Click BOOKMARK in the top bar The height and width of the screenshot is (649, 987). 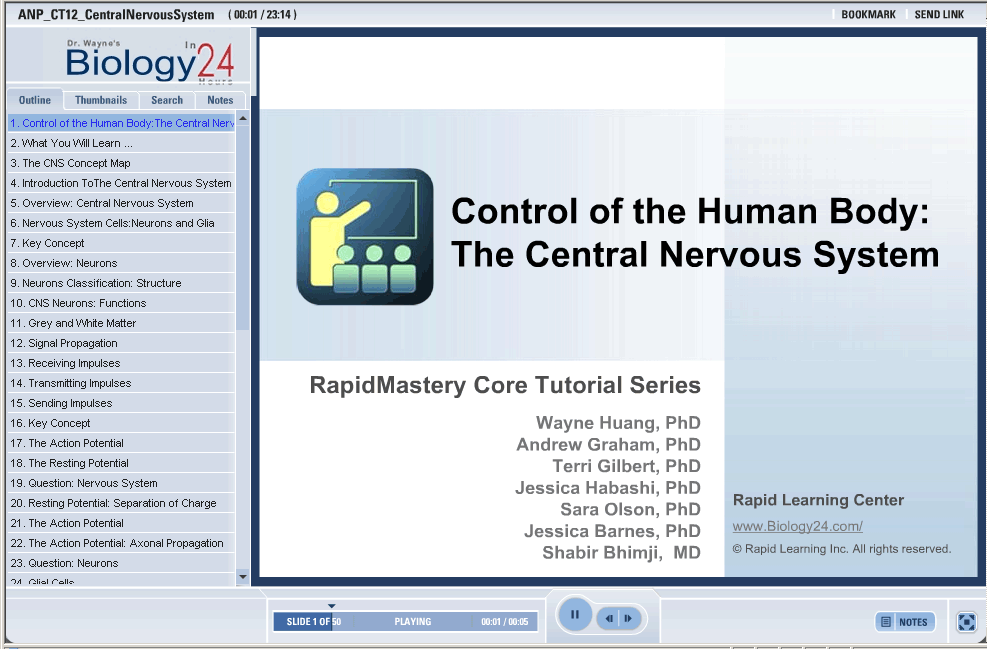868,15
